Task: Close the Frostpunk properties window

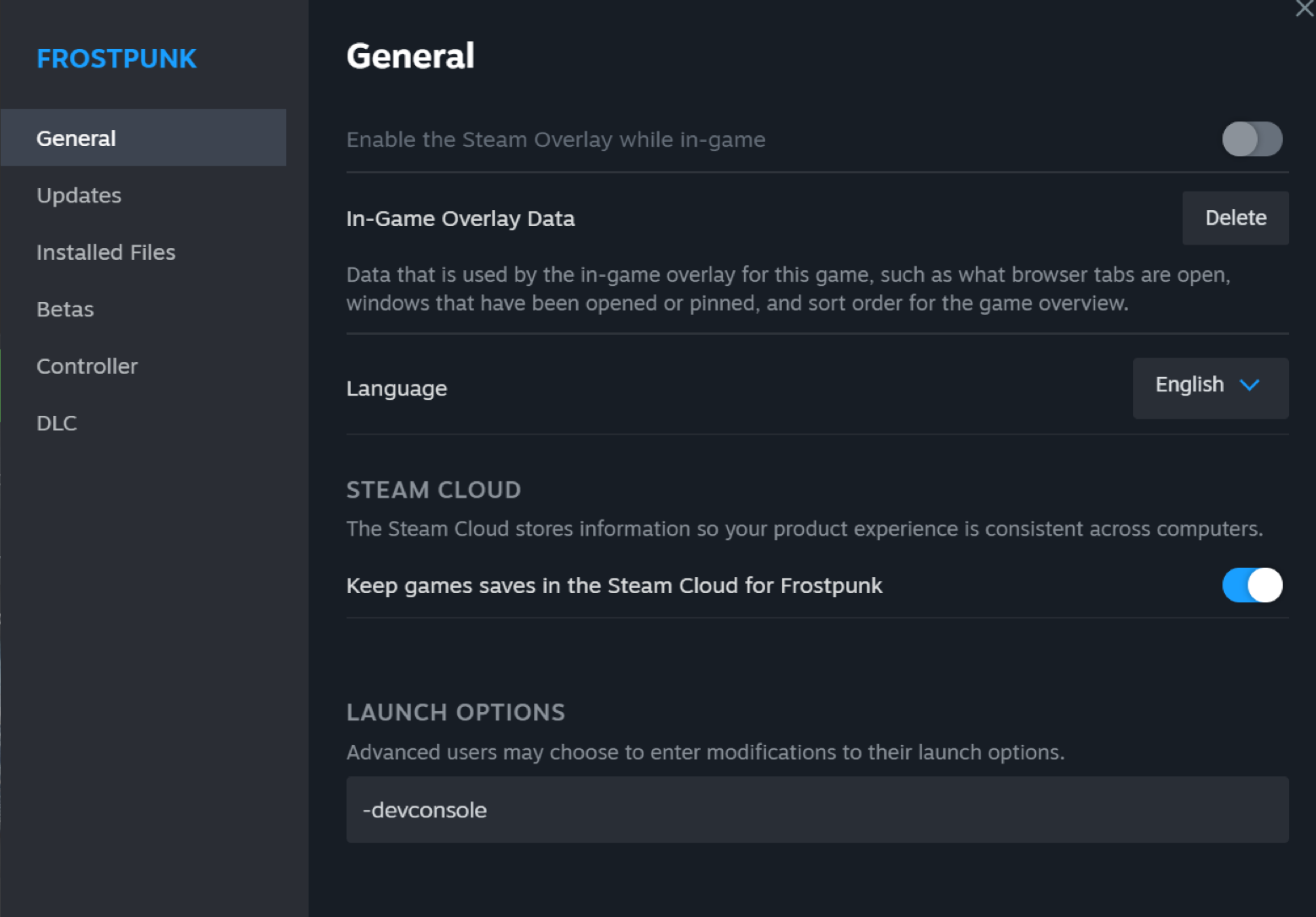Action: pyautogui.click(x=1304, y=8)
